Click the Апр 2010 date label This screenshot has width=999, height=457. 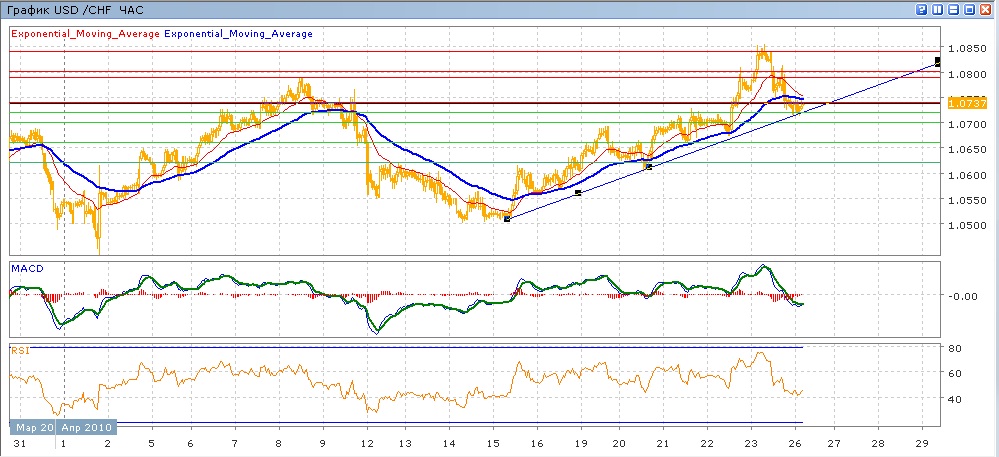90,426
